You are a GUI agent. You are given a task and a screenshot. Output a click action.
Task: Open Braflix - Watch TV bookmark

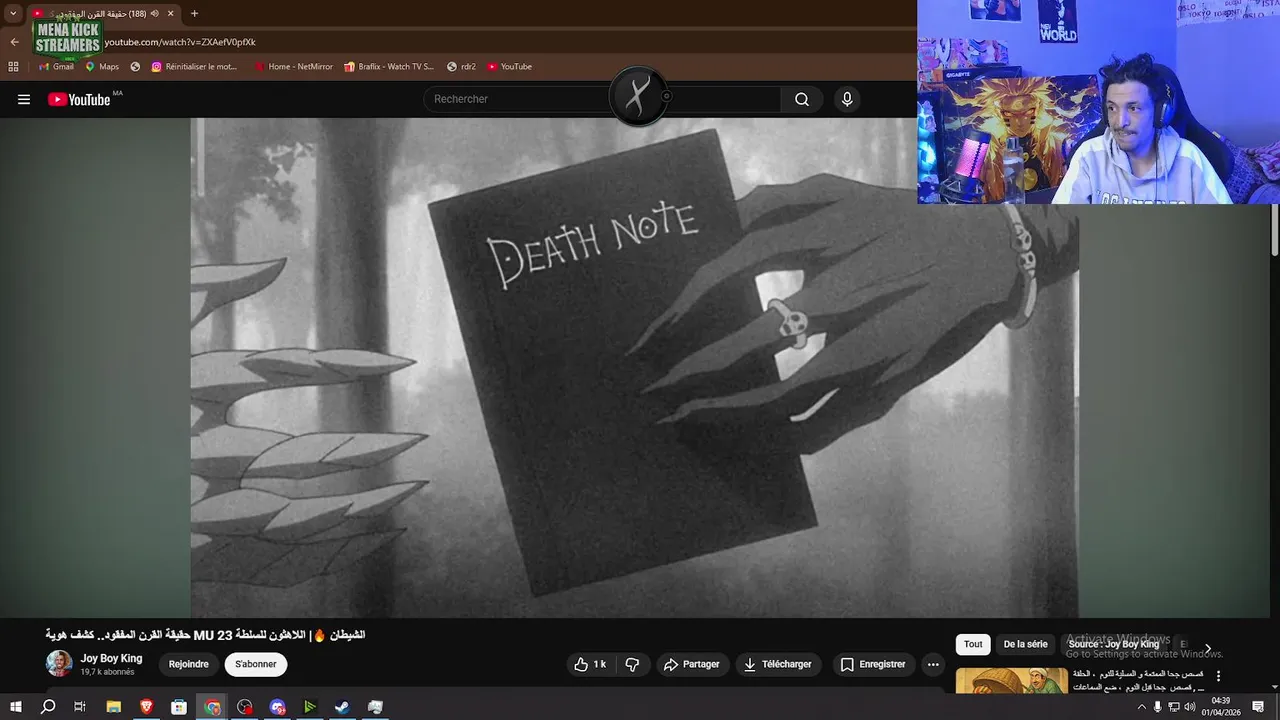(389, 67)
